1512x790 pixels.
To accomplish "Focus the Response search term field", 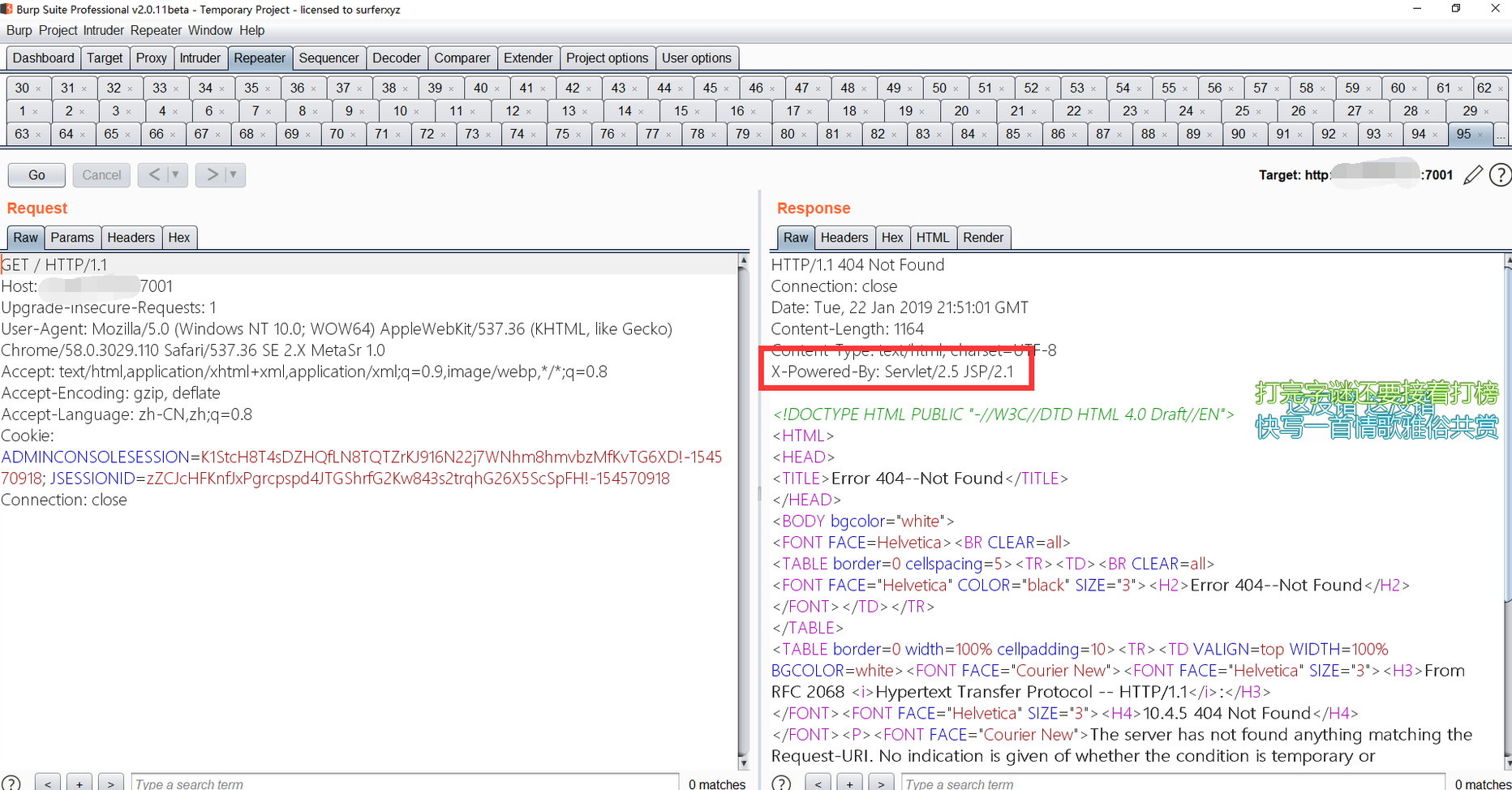I will [1173, 784].
